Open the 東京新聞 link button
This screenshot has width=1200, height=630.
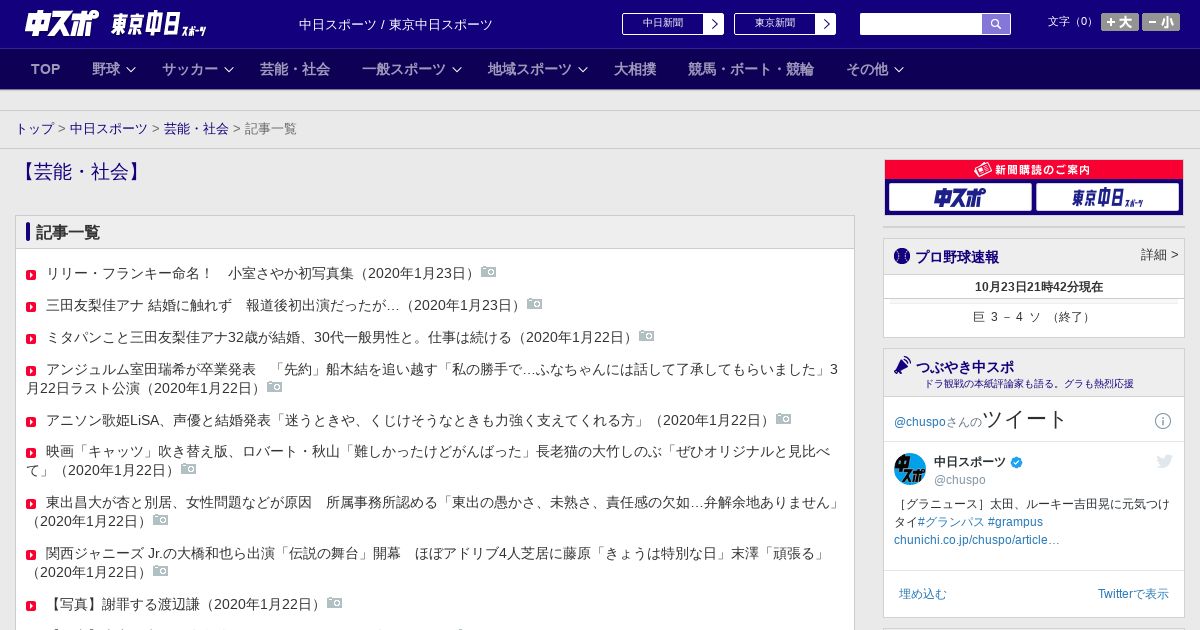click(775, 24)
